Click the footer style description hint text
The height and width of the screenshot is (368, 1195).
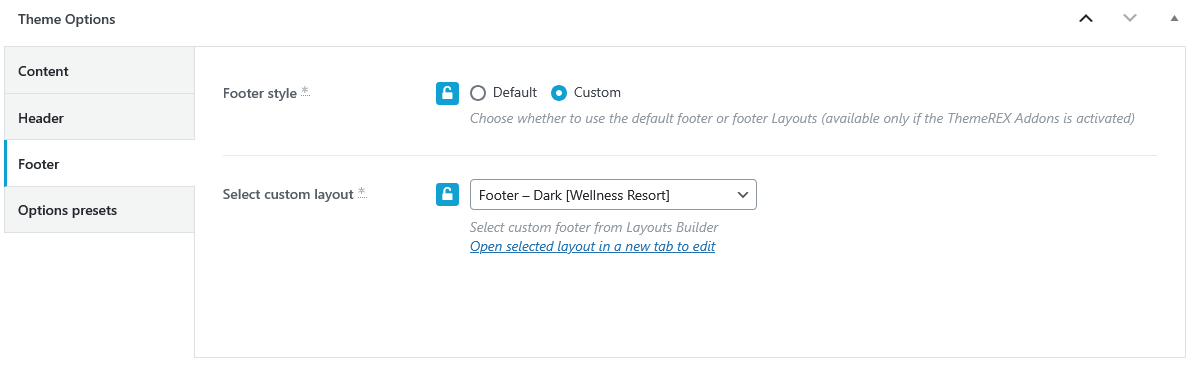click(x=802, y=118)
